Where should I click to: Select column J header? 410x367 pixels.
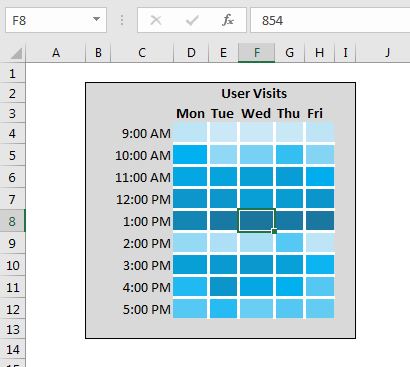(x=387, y=53)
